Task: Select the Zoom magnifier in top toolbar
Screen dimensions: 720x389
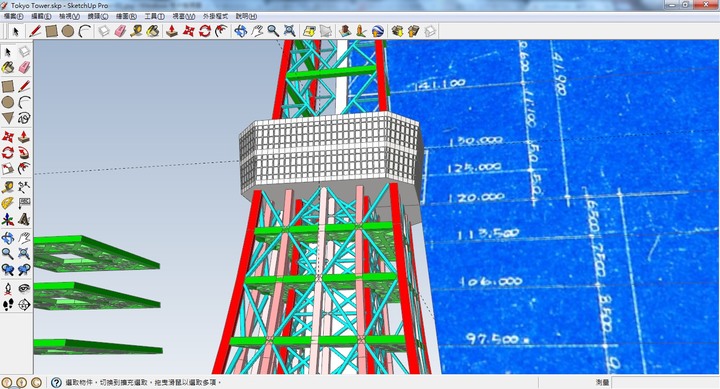Action: click(x=273, y=31)
